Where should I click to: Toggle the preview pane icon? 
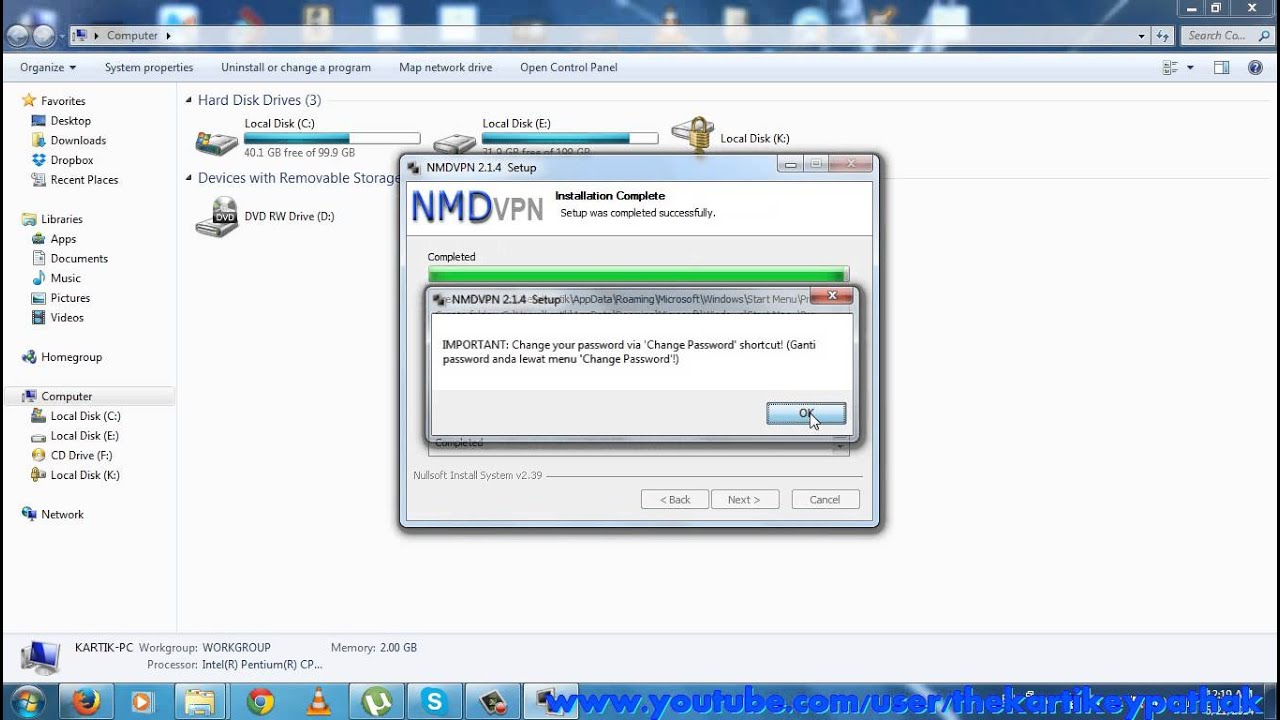click(x=1221, y=67)
